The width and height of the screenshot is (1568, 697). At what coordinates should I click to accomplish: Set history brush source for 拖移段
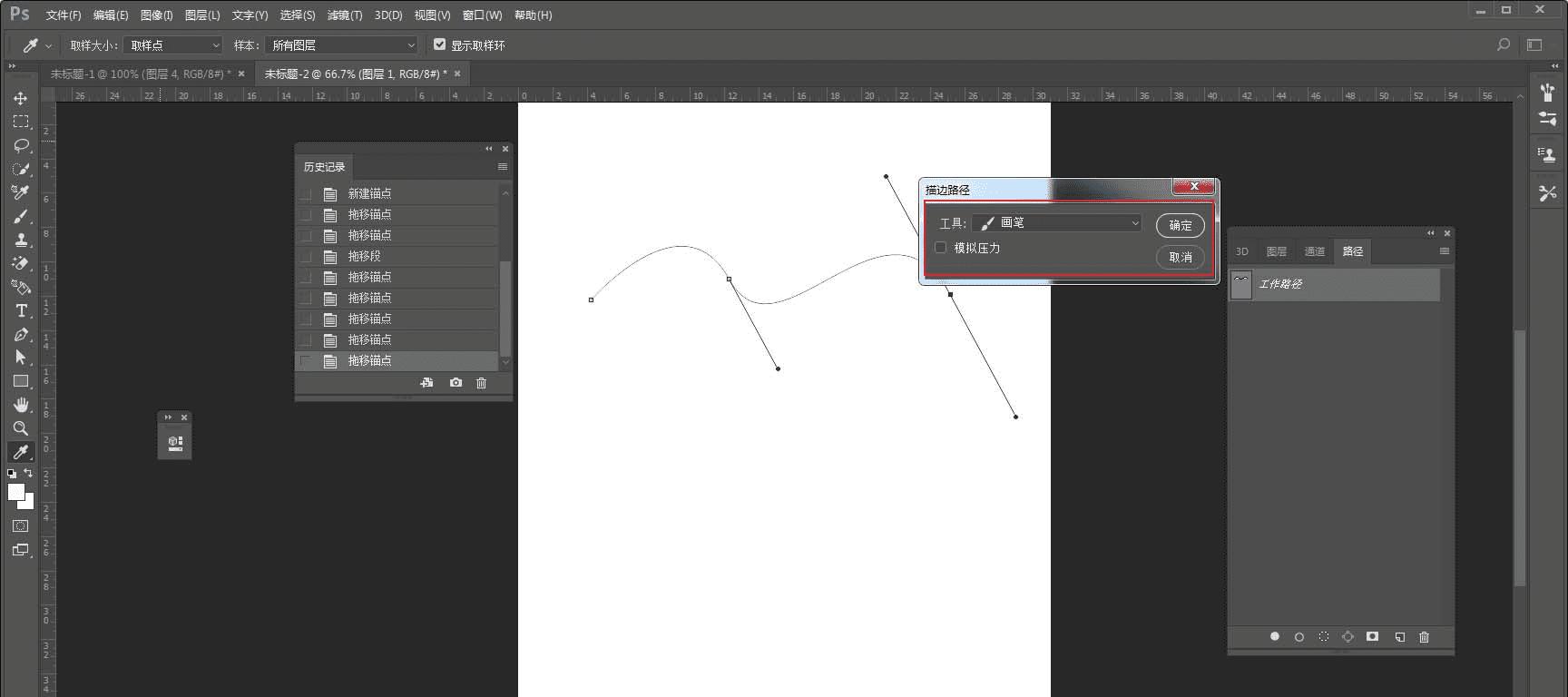306,257
